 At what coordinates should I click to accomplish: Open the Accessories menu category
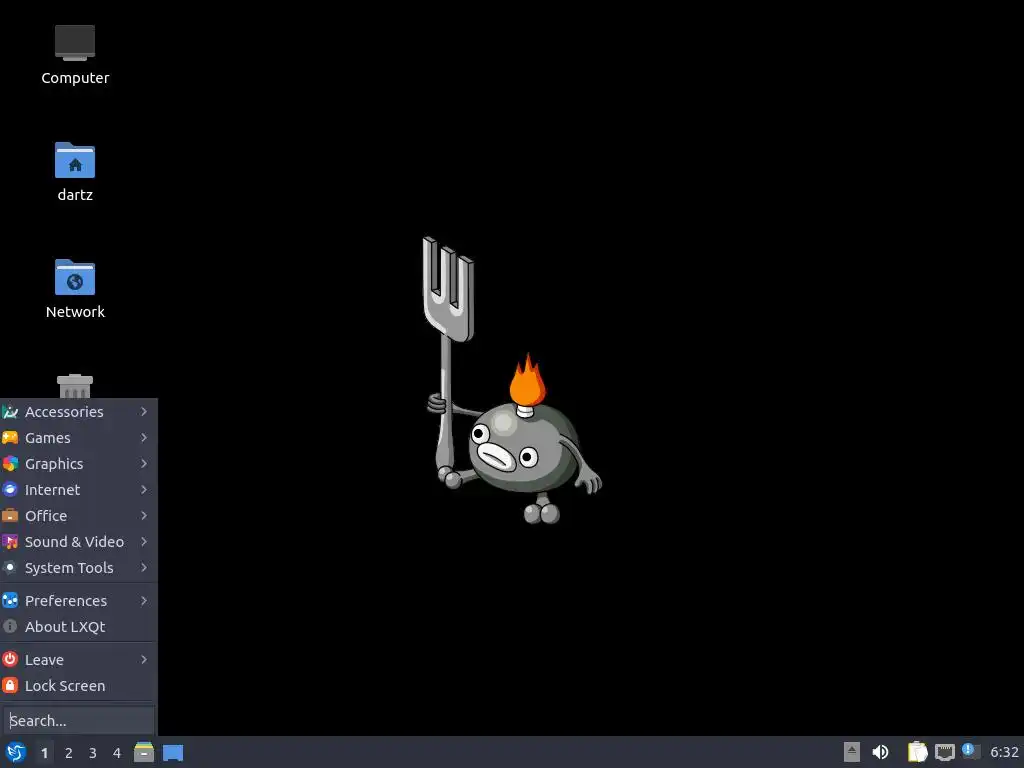tap(78, 411)
